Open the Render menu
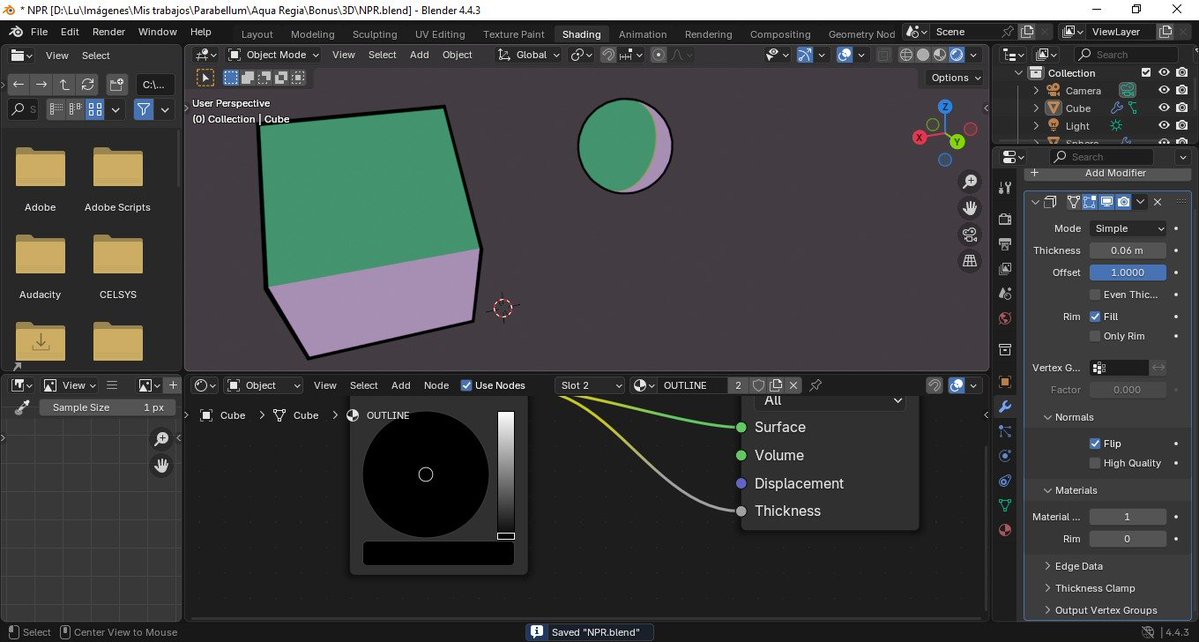Image resolution: width=1199 pixels, height=642 pixels. tap(109, 32)
